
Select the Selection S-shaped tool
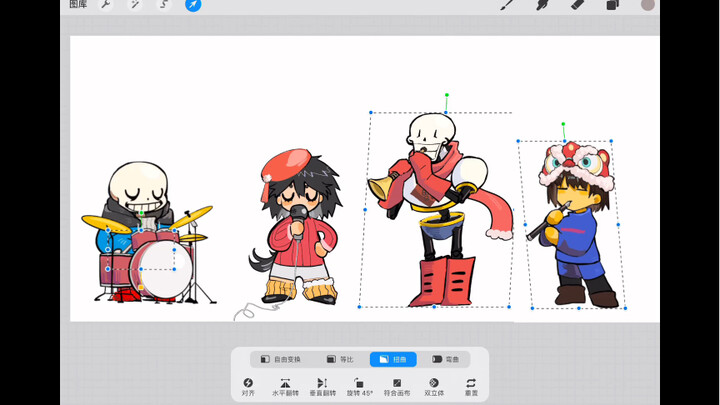[163, 5]
